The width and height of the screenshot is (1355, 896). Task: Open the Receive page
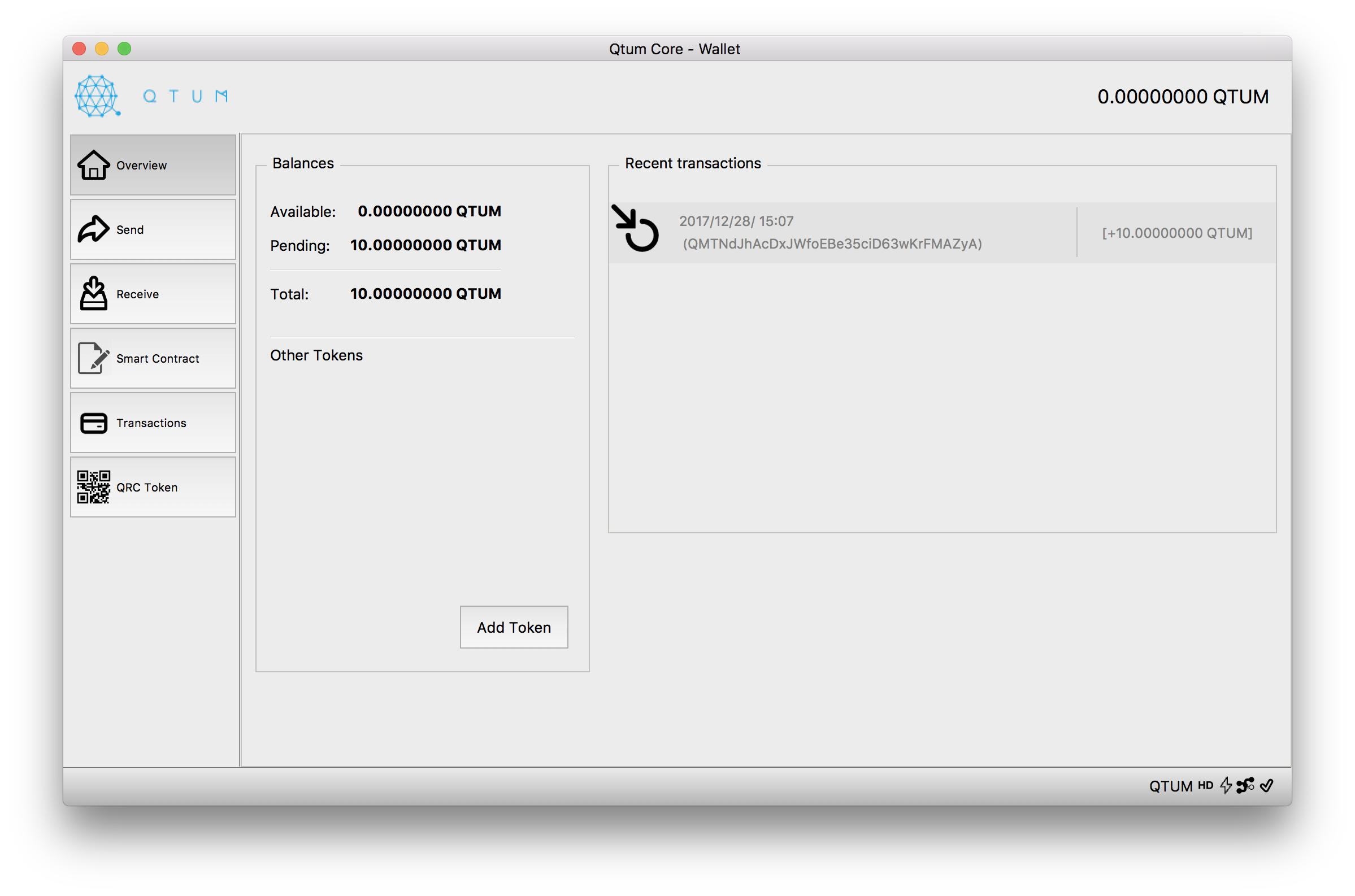coord(153,294)
